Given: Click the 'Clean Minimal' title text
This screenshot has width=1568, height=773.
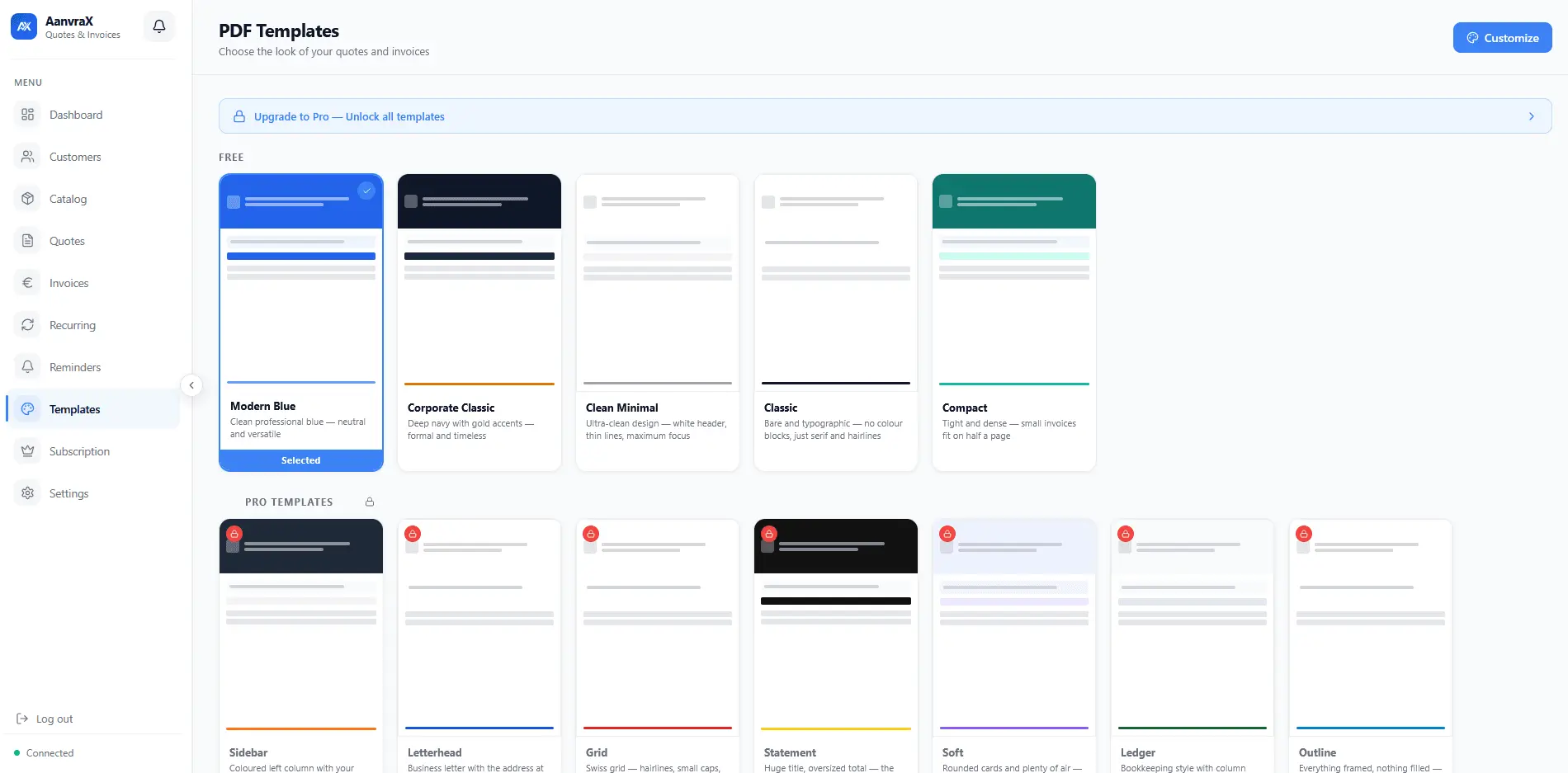Looking at the screenshot, I should click(x=622, y=408).
